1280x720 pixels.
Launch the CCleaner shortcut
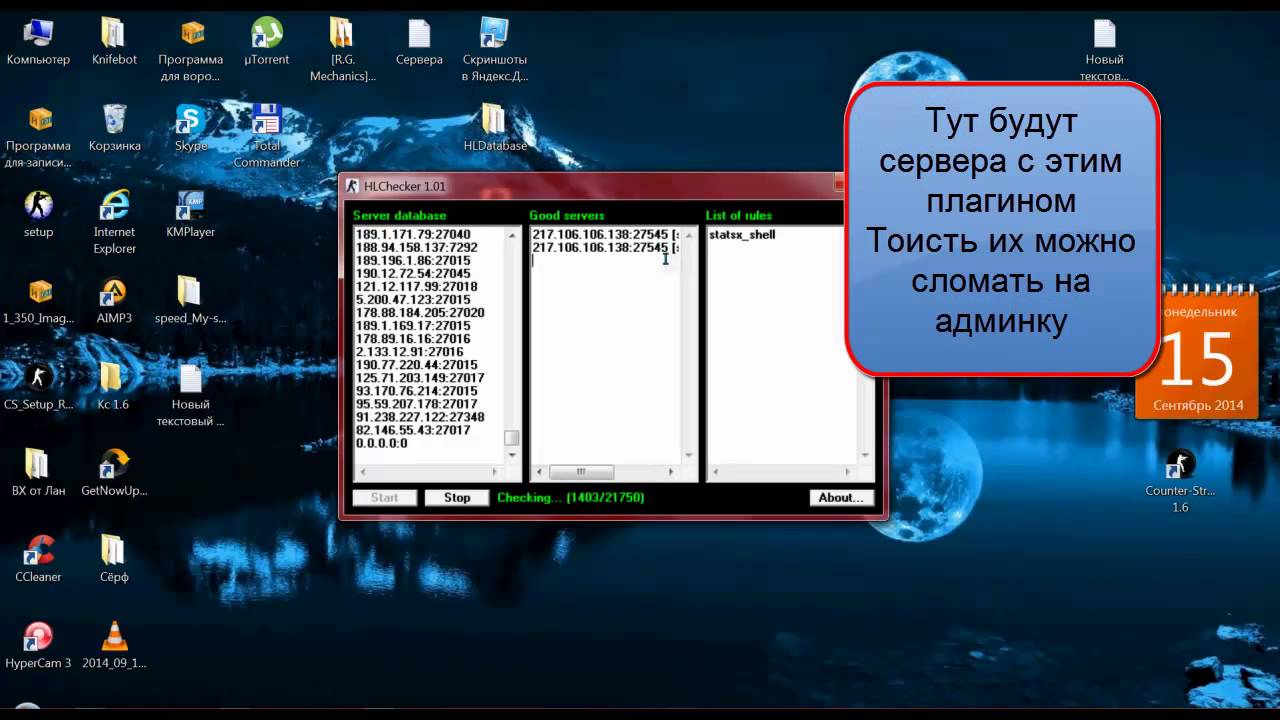[x=38, y=559]
